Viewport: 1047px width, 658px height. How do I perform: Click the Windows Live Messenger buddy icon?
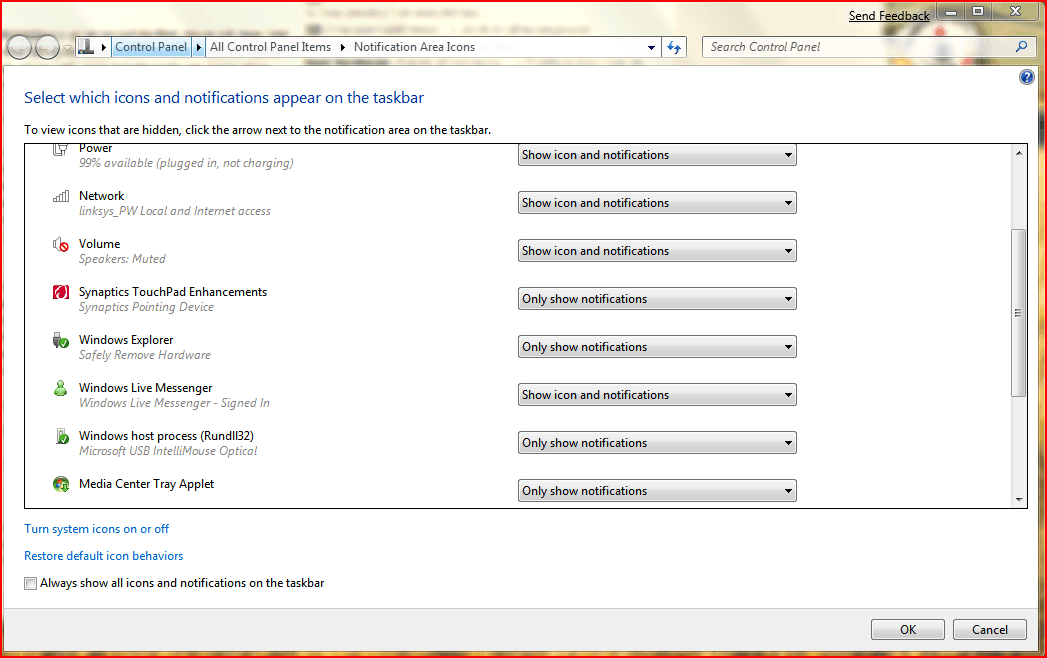[61, 388]
